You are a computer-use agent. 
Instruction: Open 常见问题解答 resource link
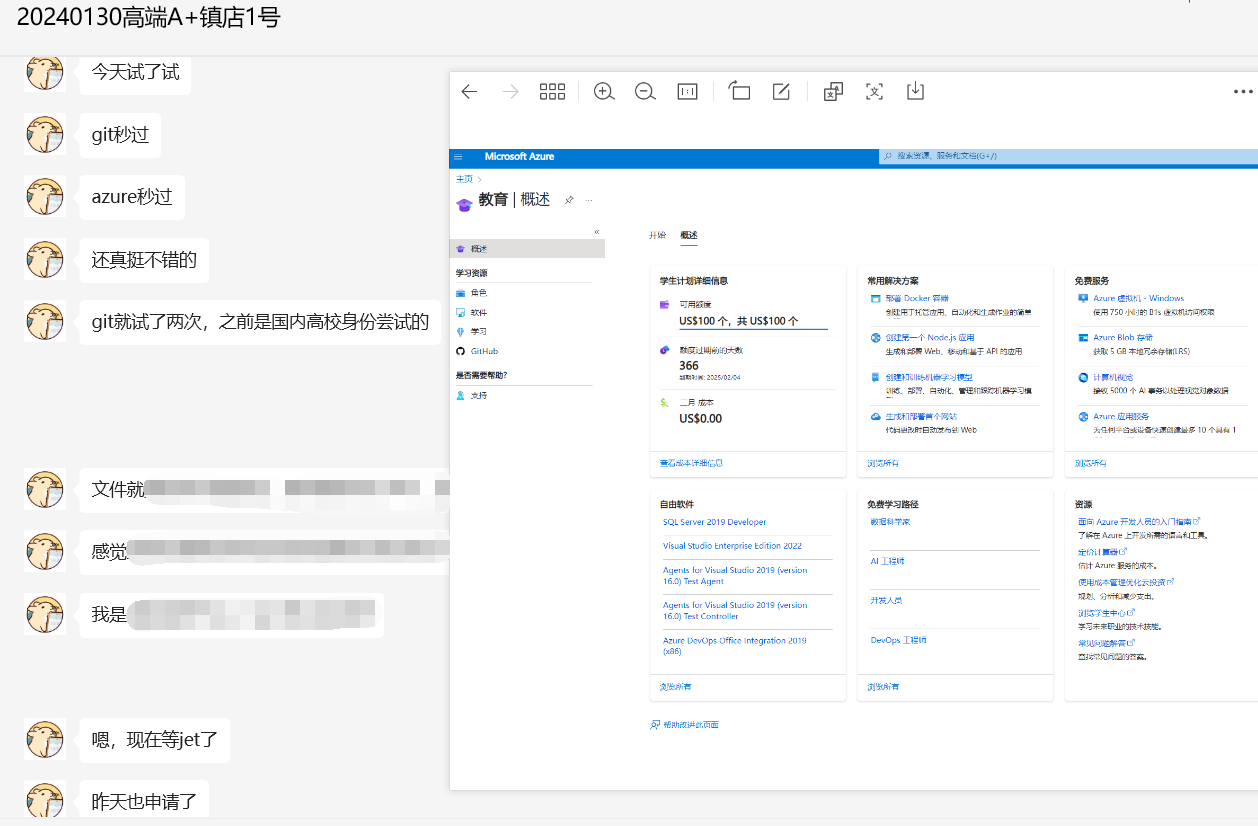1106,643
